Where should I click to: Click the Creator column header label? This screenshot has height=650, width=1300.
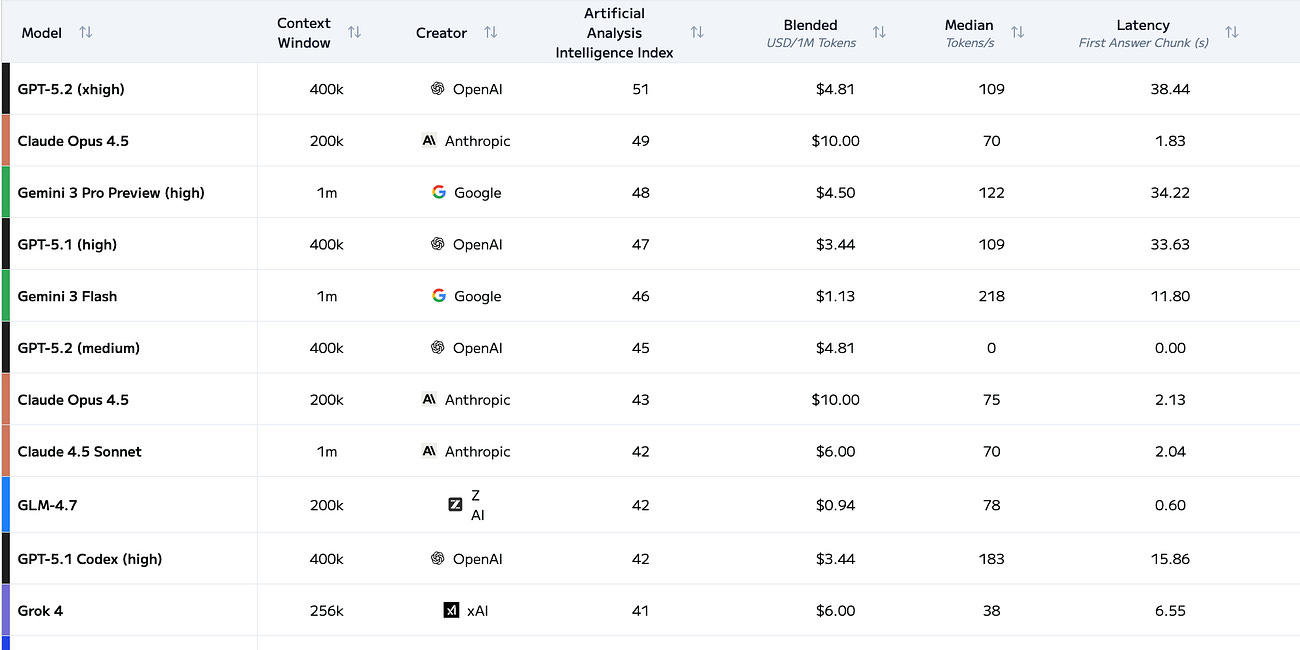click(x=441, y=33)
